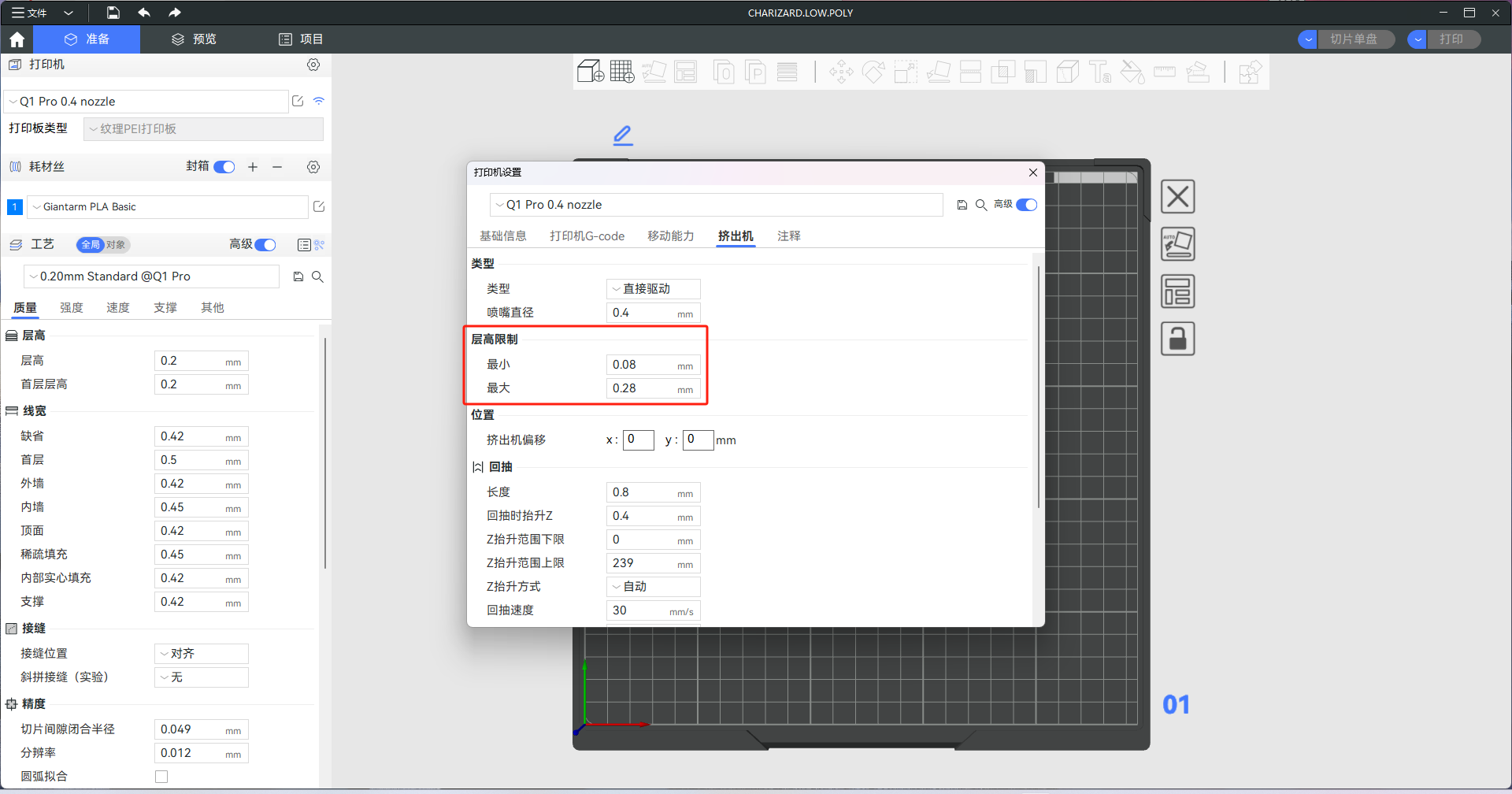Screen dimensions: 1512x794
Task: Click the Add model cube icon
Action: click(590, 72)
